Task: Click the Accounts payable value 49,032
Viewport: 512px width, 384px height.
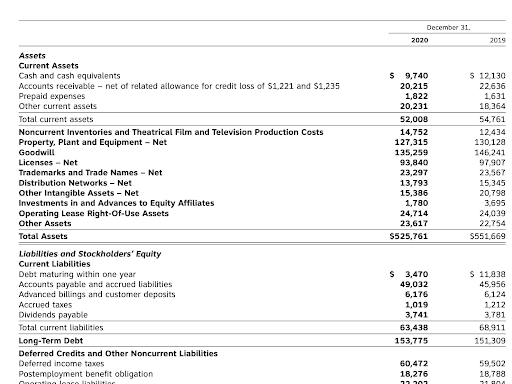Action: (414, 284)
